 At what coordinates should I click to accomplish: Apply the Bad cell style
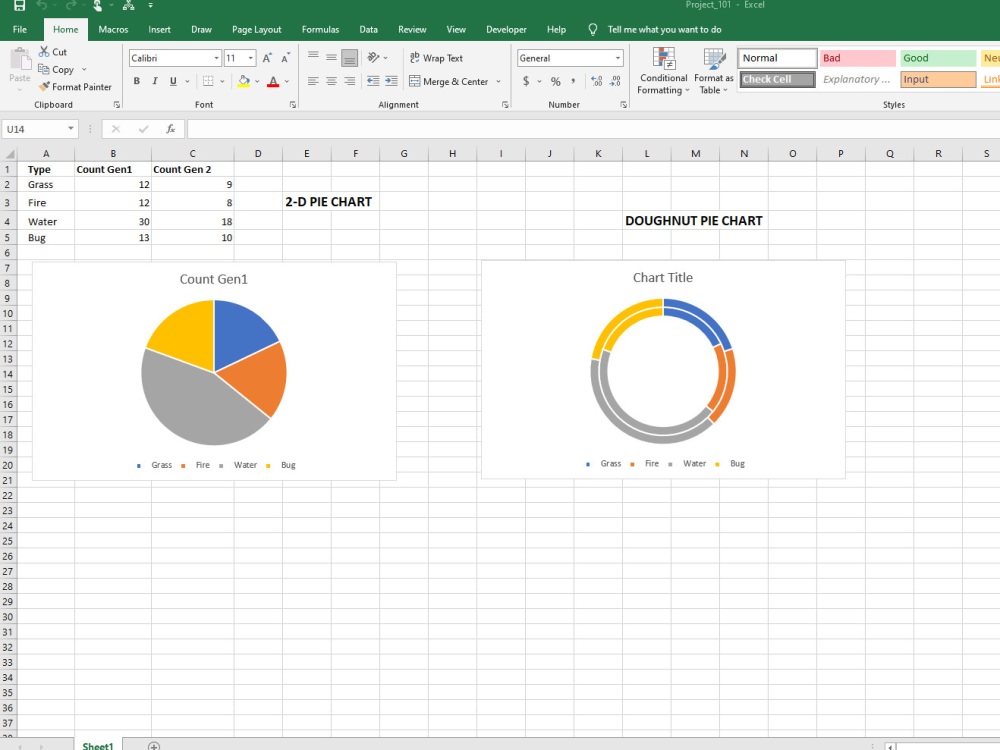click(x=858, y=58)
